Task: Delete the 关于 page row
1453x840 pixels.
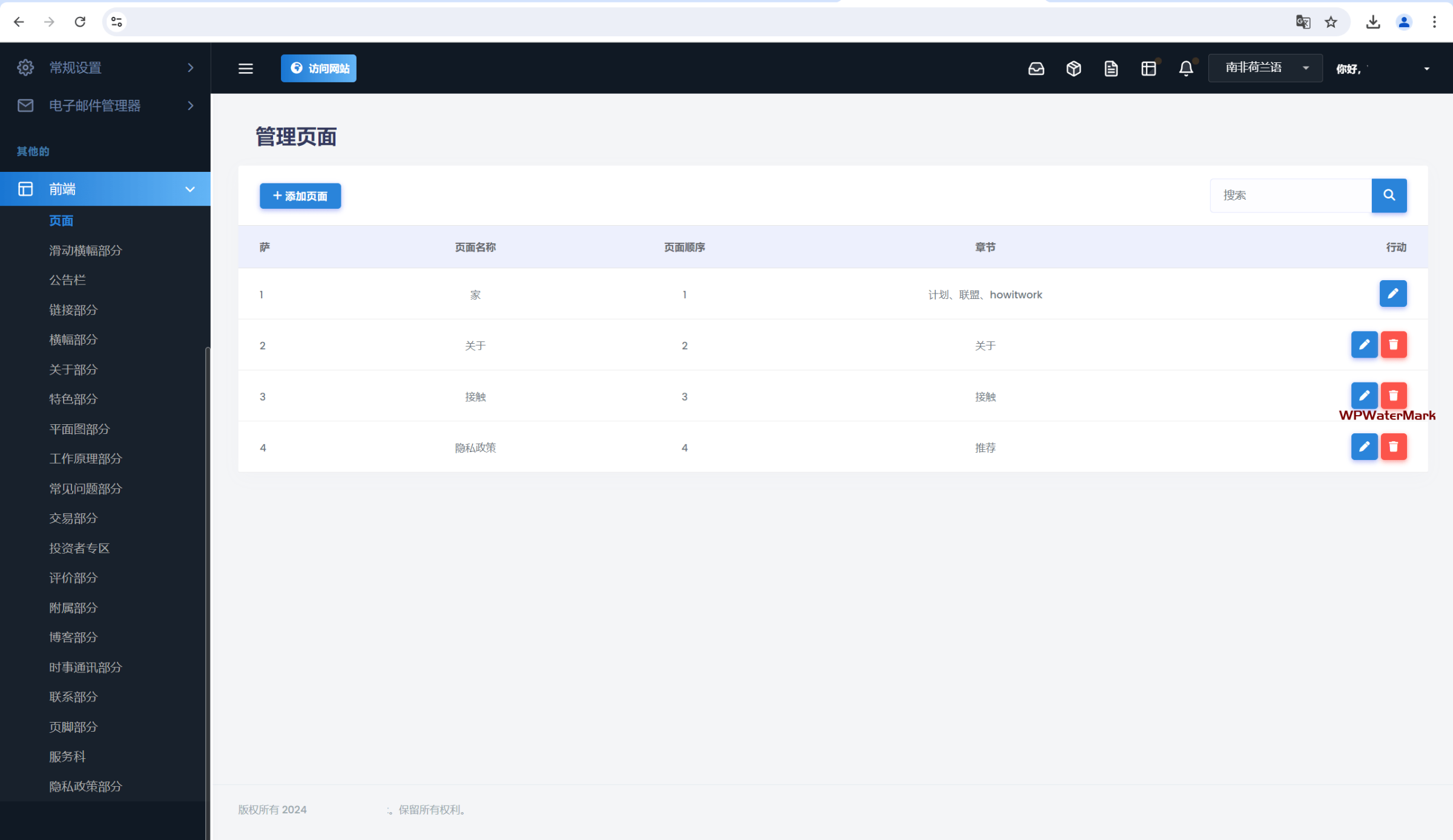Action: click(1393, 344)
